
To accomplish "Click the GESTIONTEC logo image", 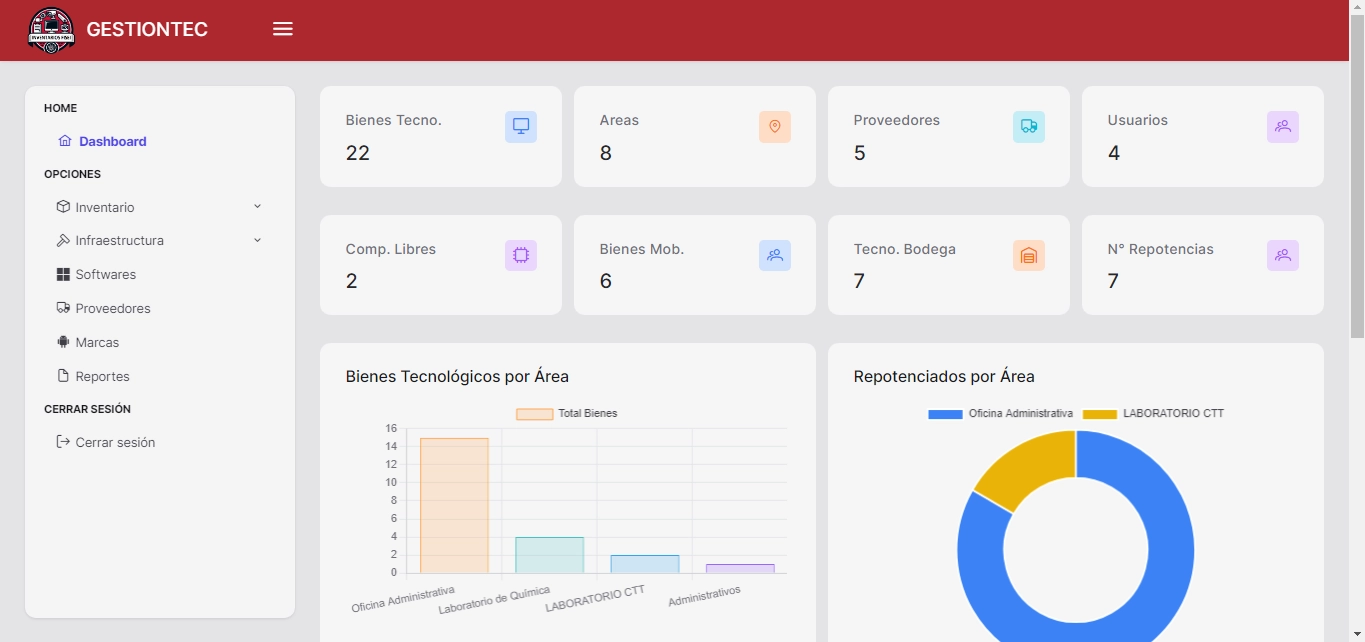I will (51, 30).
